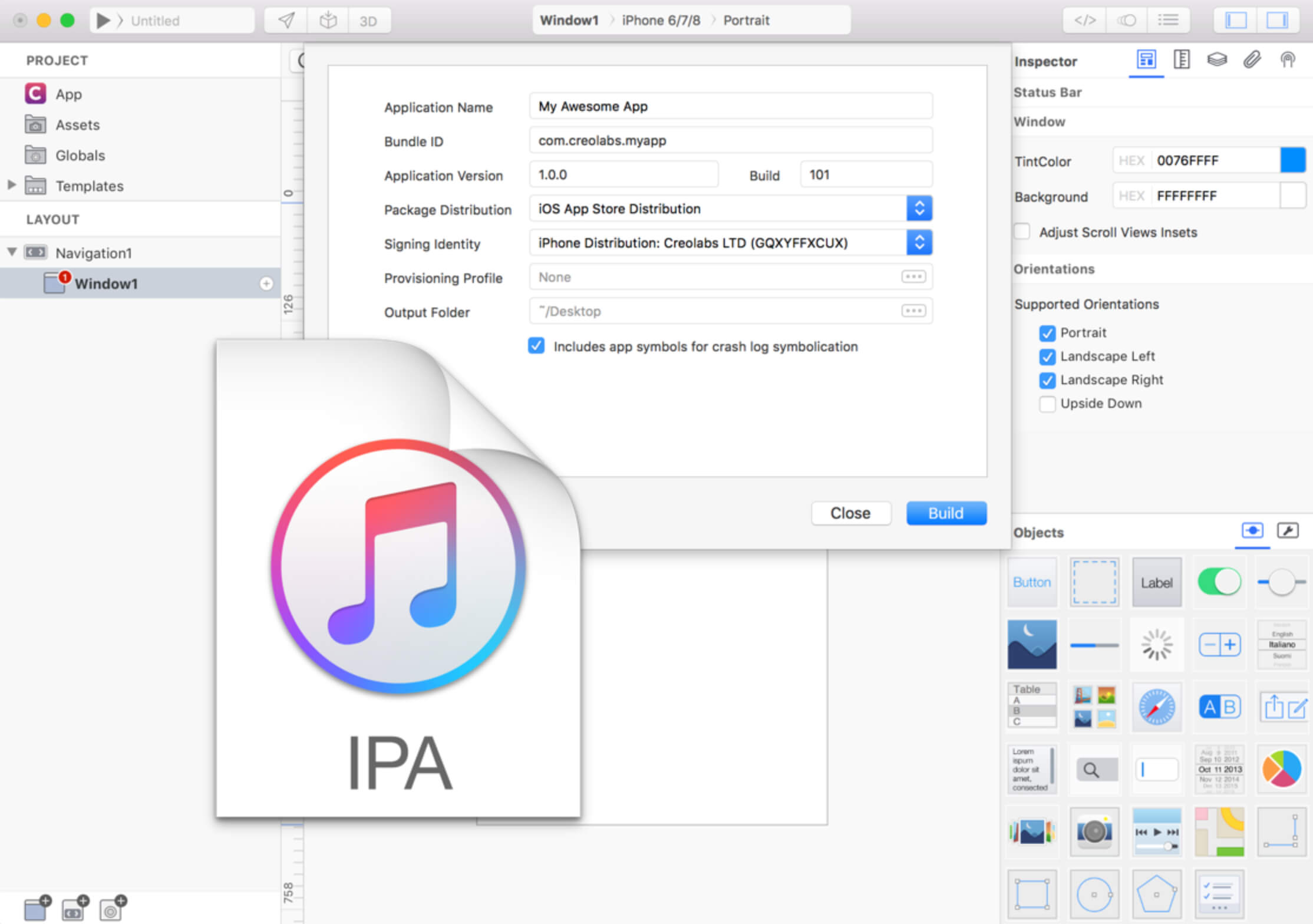This screenshot has width=1313, height=924.
Task: Select the pie chart object
Action: (x=1282, y=769)
